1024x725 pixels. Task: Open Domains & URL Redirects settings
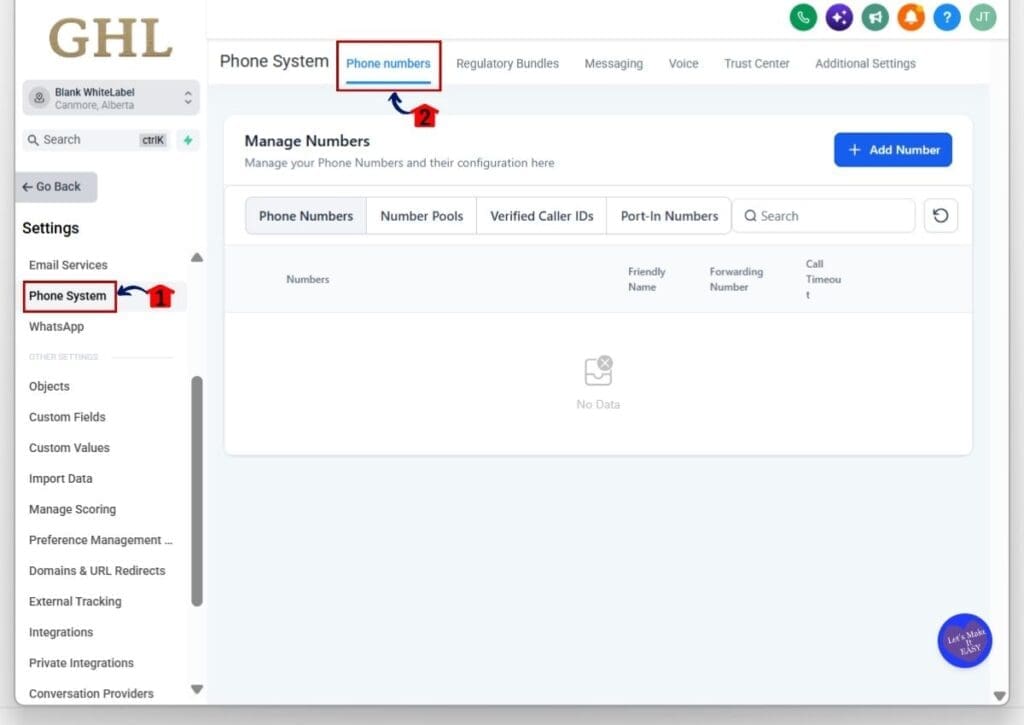click(97, 570)
